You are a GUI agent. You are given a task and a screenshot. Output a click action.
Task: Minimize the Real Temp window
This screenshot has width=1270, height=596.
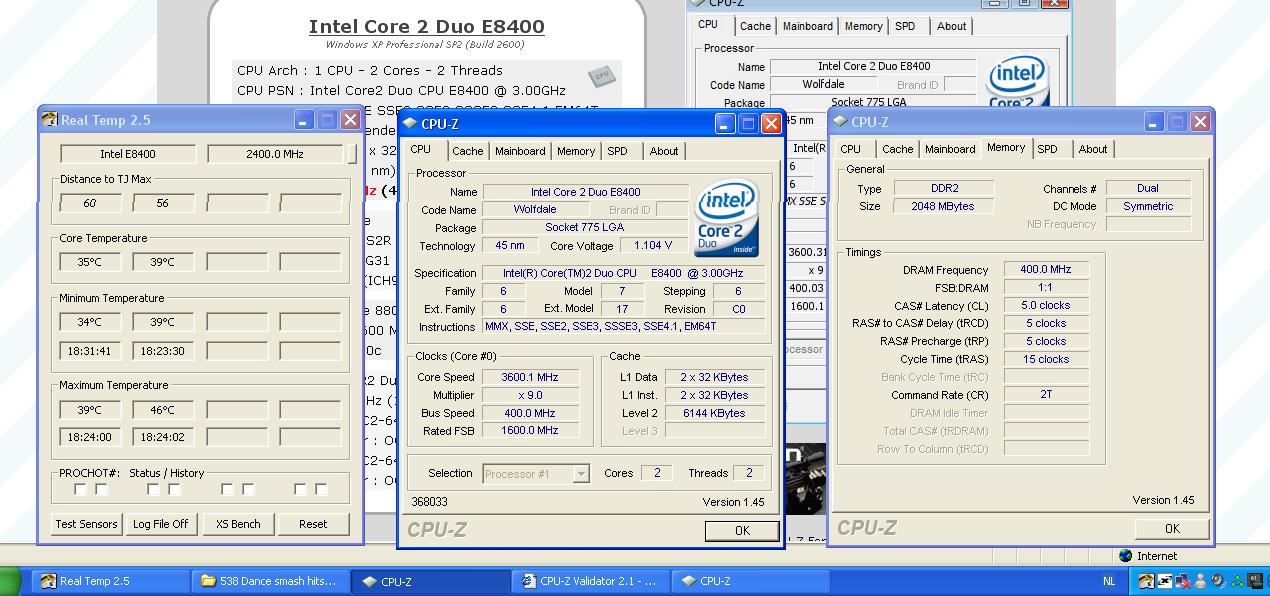click(304, 120)
